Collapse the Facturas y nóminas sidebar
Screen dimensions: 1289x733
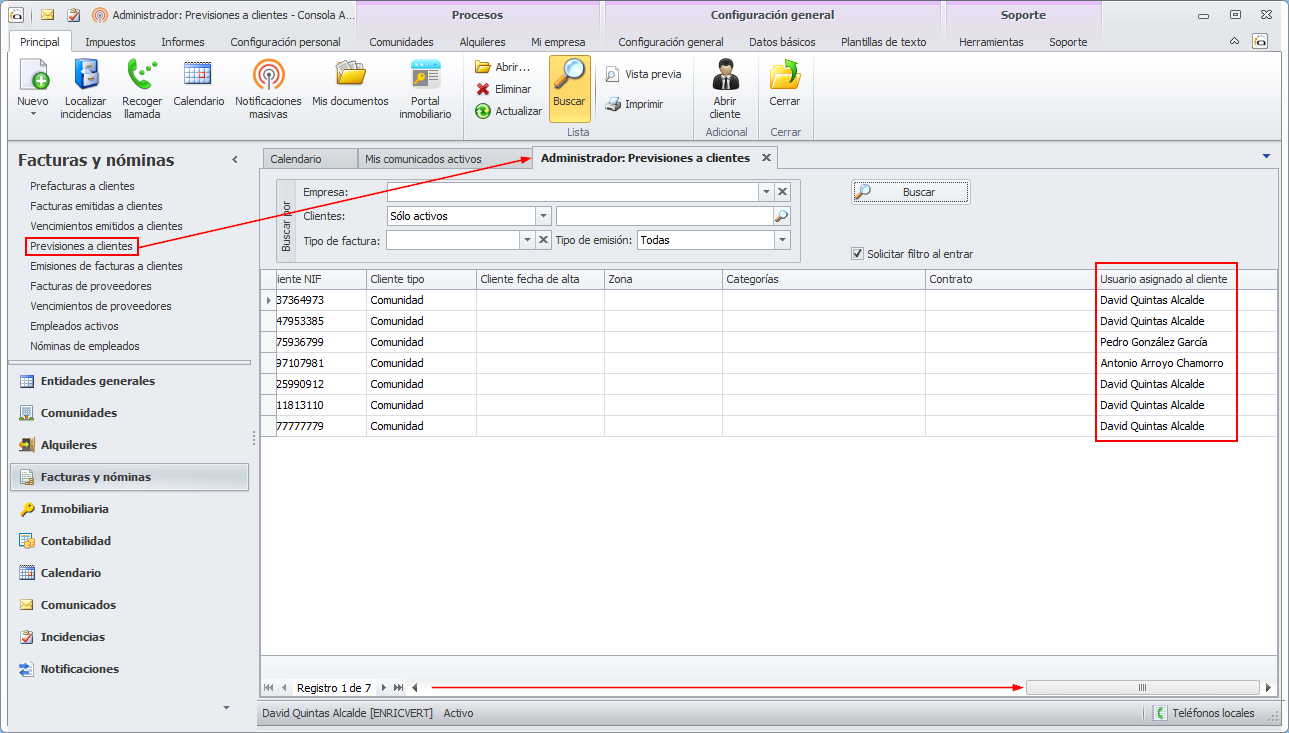pos(235,160)
